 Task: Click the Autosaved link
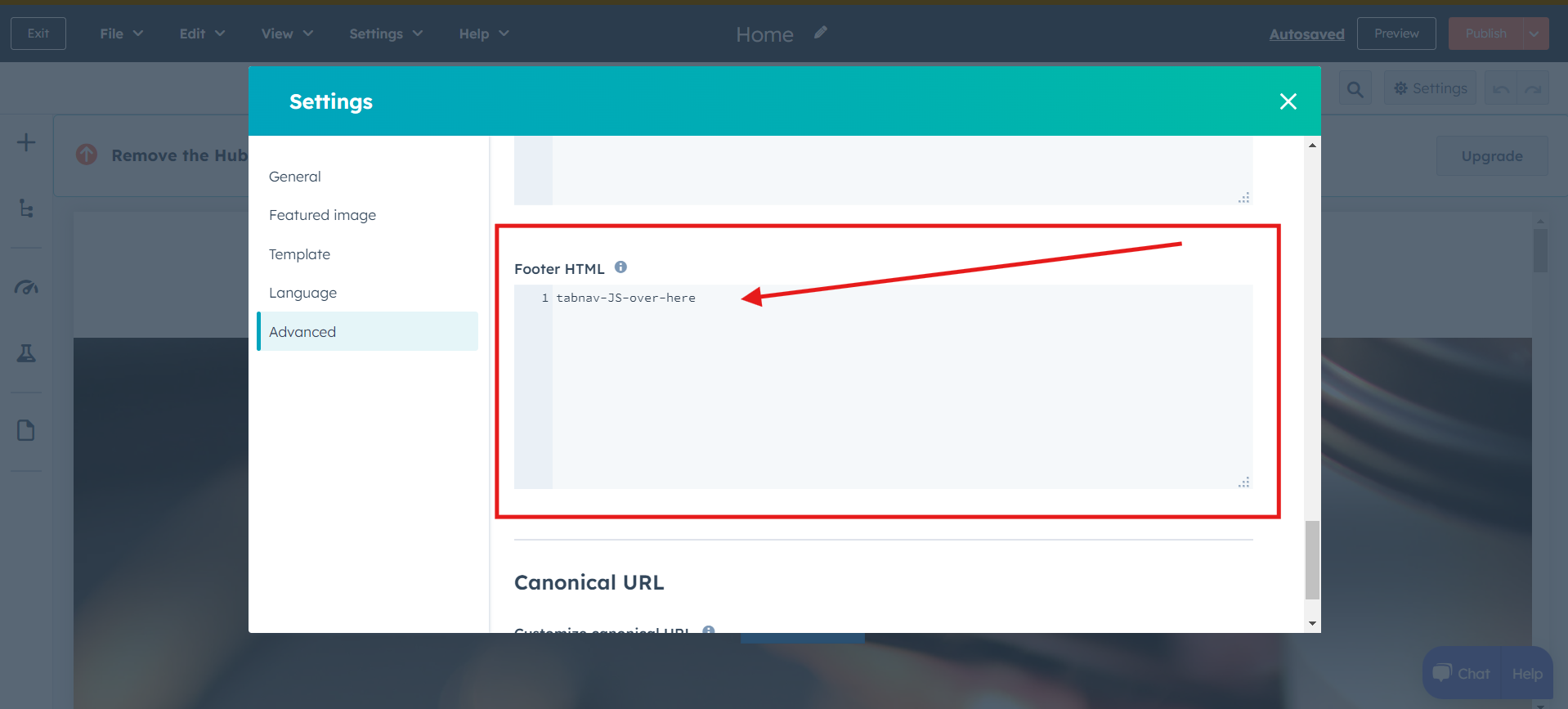[x=1306, y=34]
